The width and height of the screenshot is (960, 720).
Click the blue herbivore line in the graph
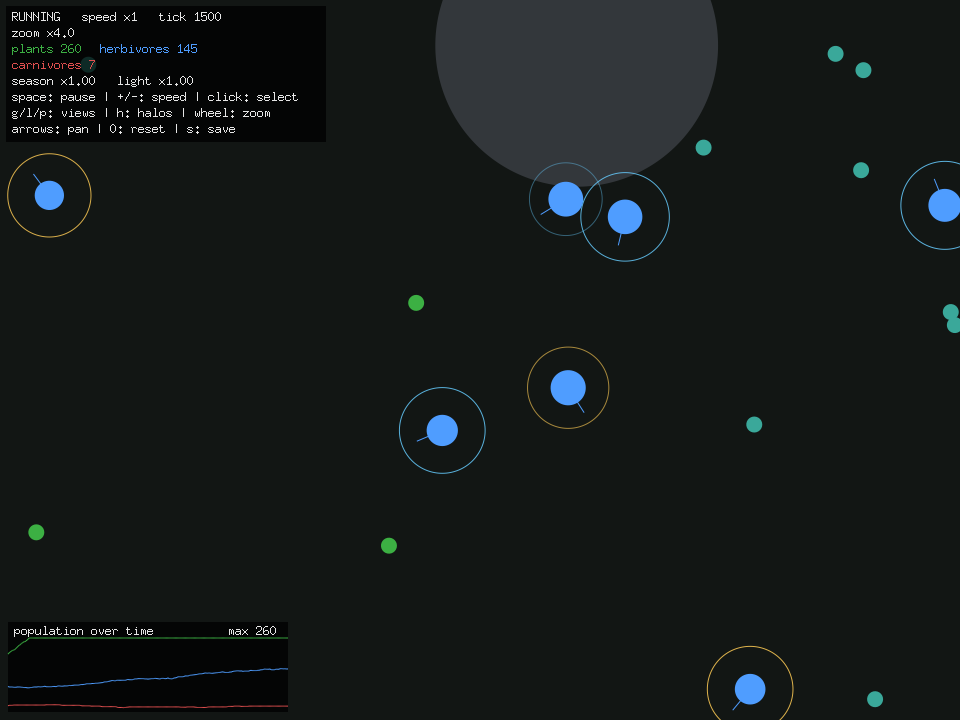[148, 678]
